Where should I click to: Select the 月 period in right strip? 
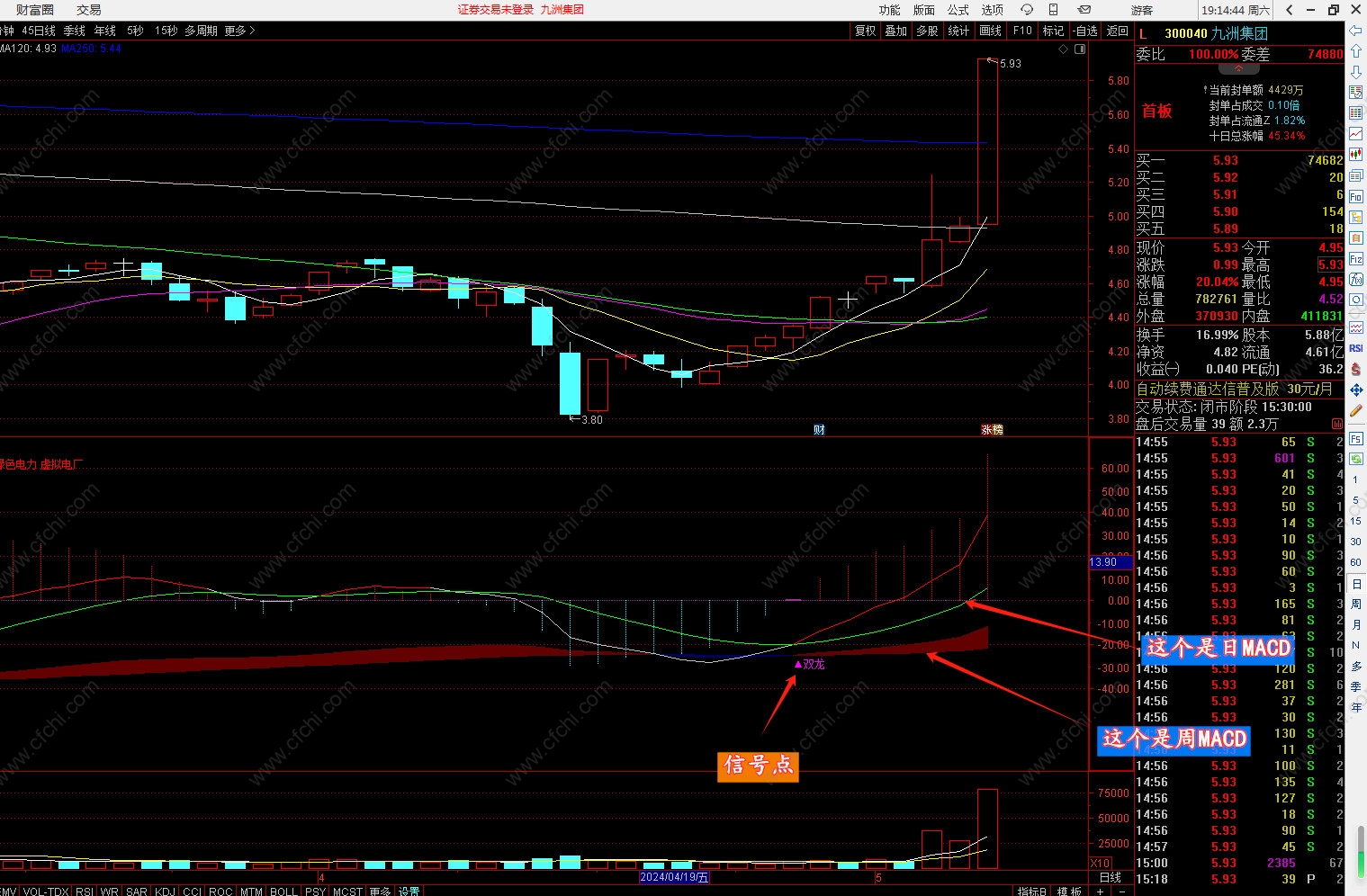(x=1355, y=624)
